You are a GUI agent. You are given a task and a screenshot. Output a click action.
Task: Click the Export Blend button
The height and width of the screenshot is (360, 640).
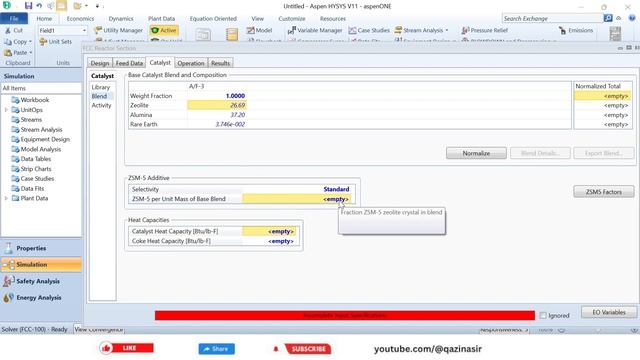pos(604,153)
